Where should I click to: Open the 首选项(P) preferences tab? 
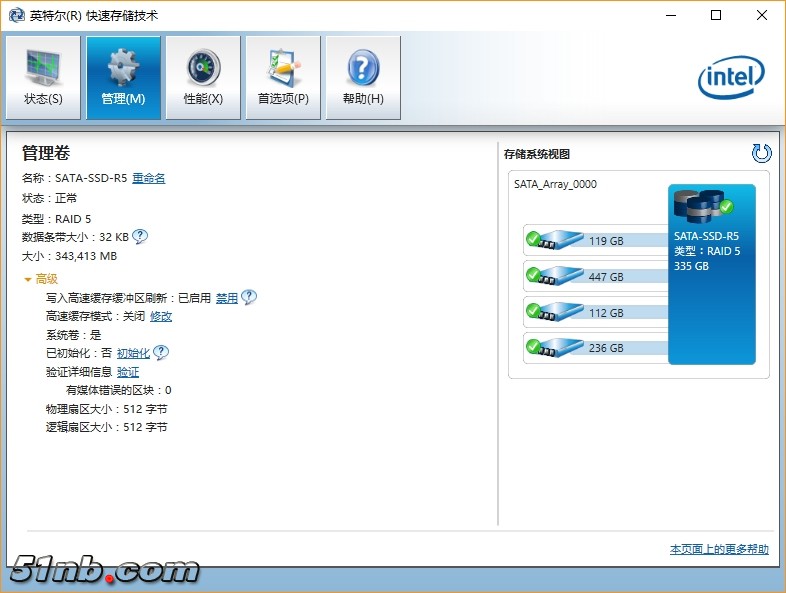pyautogui.click(x=283, y=77)
